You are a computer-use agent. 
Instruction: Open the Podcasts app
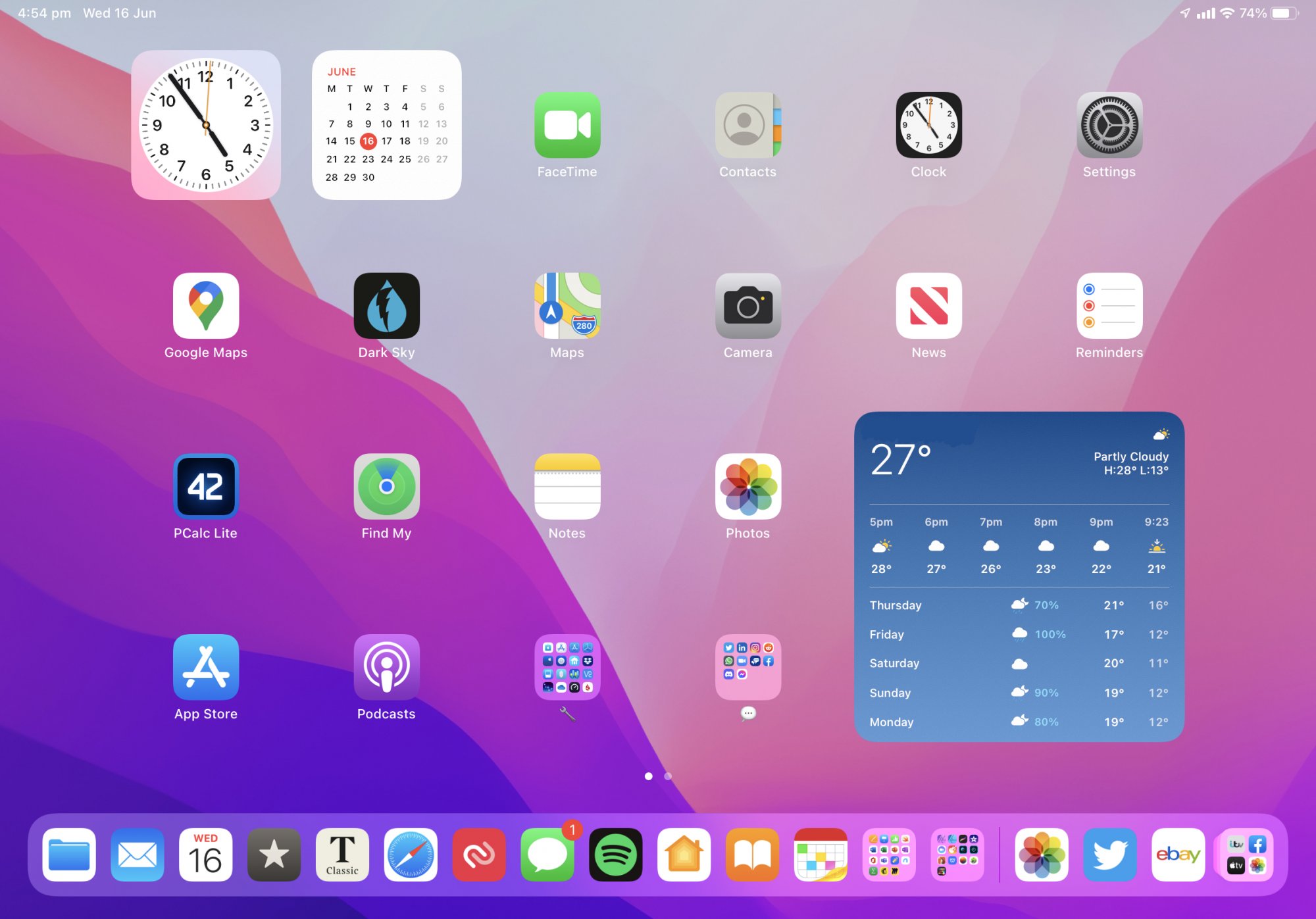[x=386, y=667]
